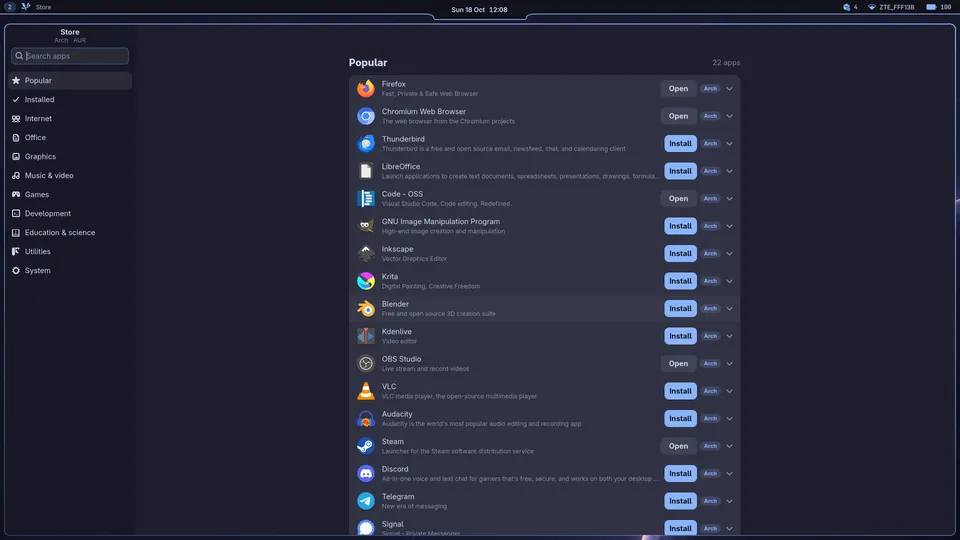
Task: Expand Firefox row details chevron
Action: click(729, 88)
